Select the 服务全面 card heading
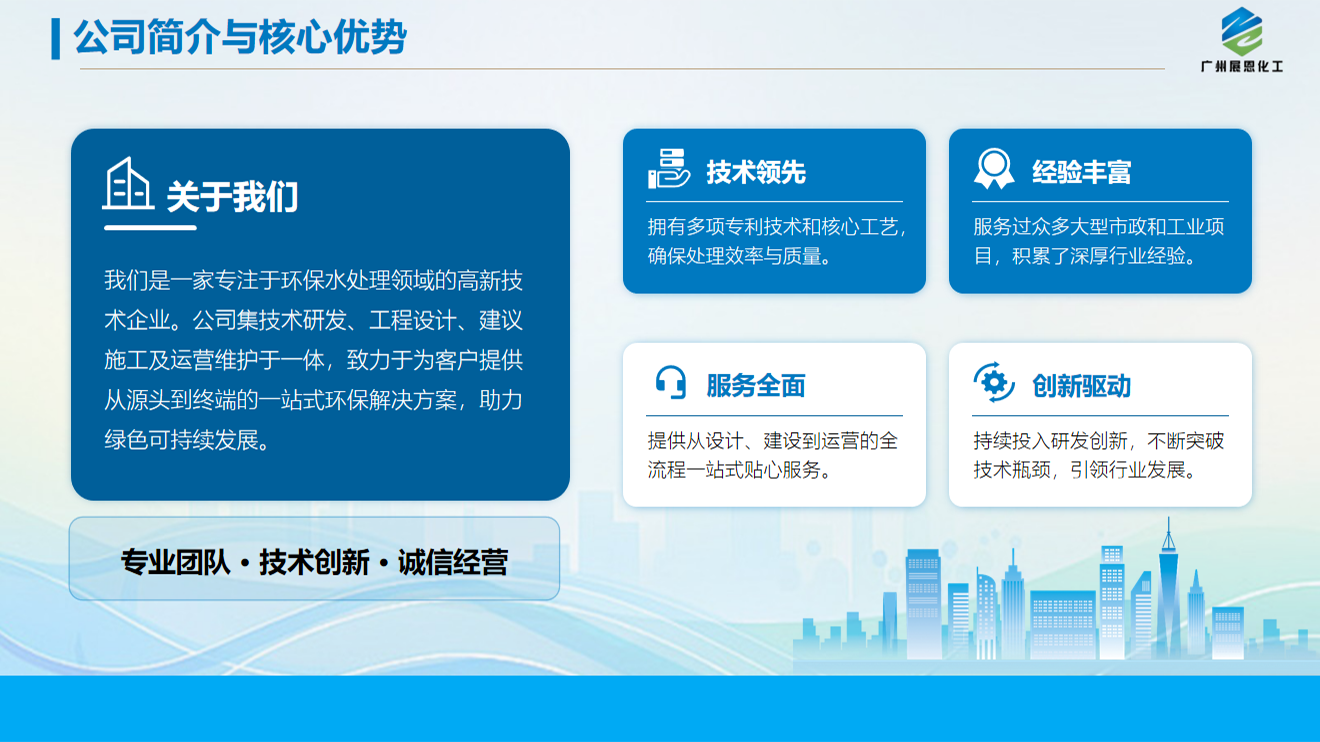 (756, 386)
